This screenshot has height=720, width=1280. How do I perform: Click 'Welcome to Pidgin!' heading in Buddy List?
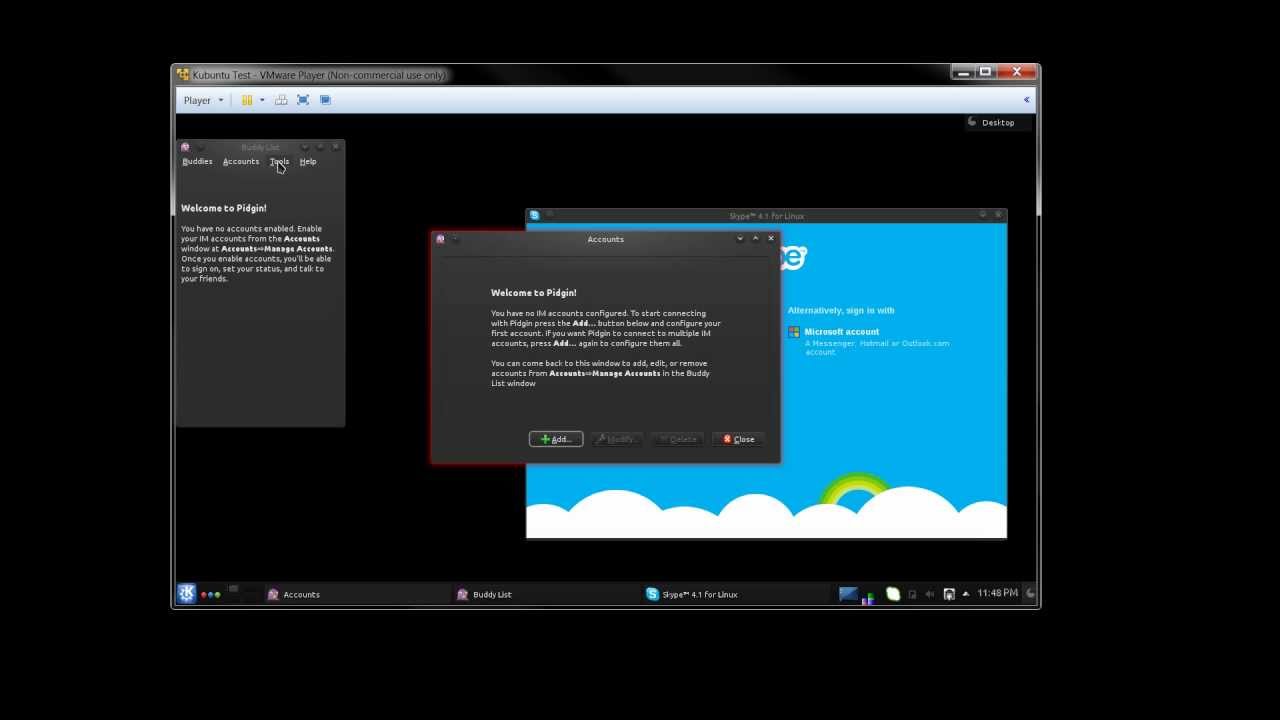[224, 208]
